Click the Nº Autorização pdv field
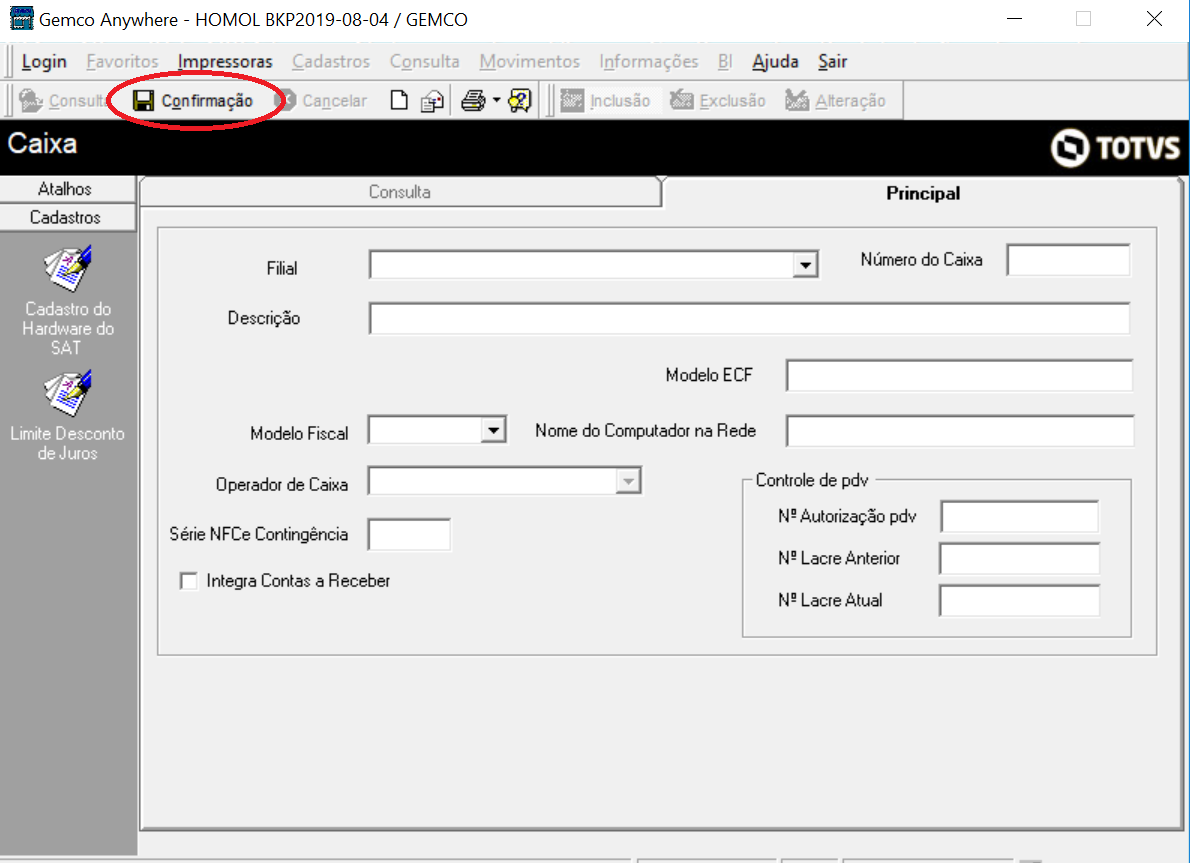 coord(1019,517)
